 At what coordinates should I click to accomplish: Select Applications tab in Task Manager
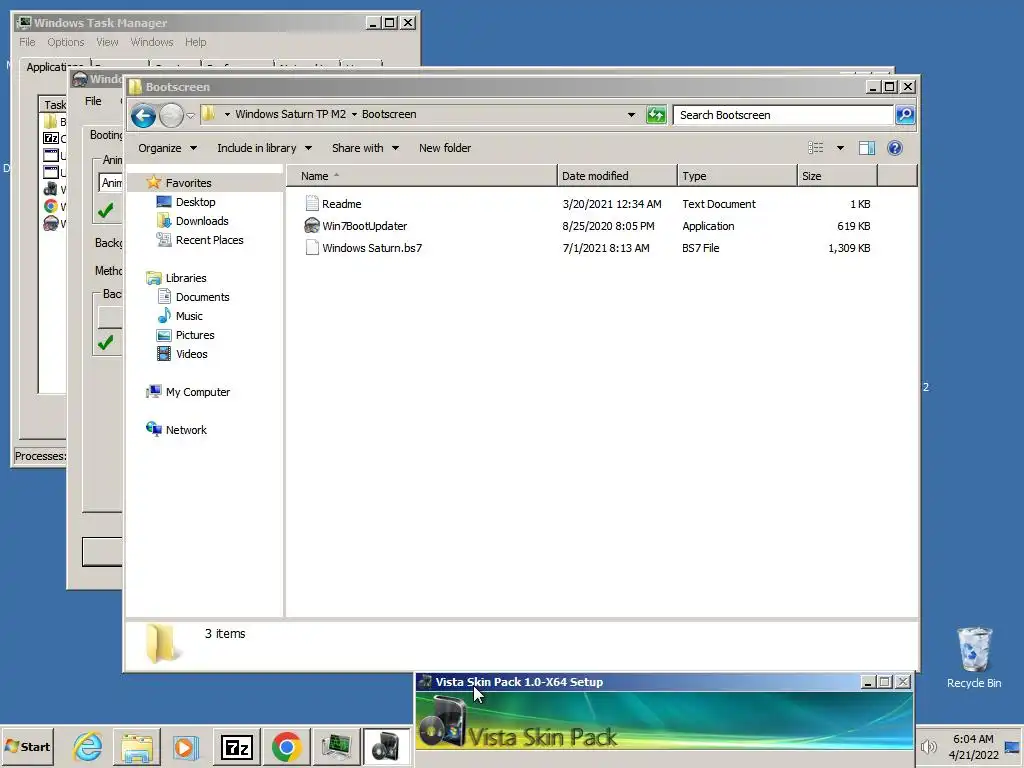[x=54, y=67]
